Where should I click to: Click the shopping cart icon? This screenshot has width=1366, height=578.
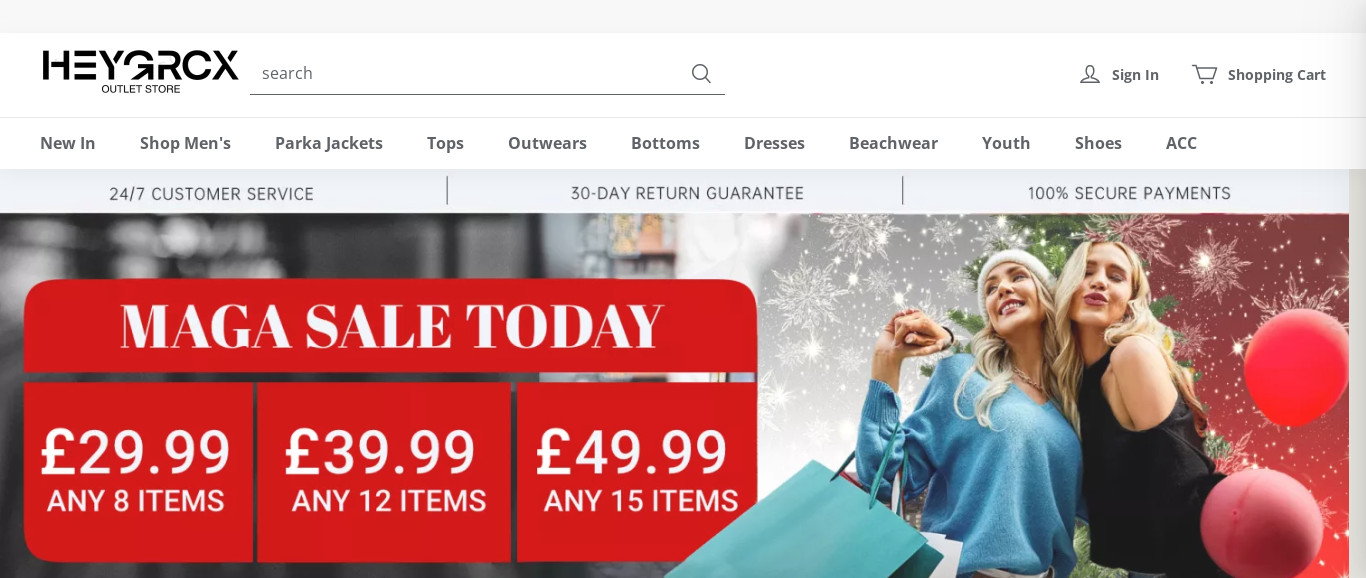pos(1204,74)
